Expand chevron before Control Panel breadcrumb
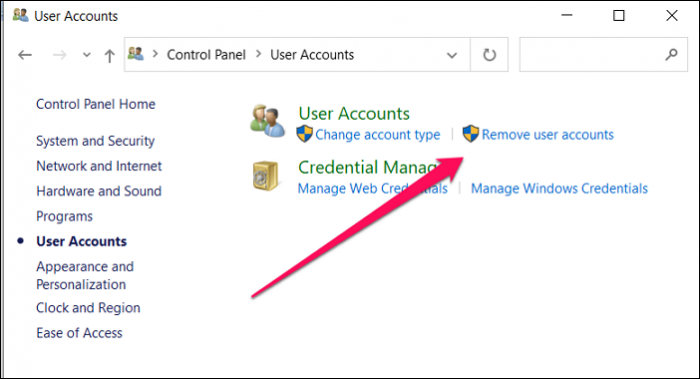The width and height of the screenshot is (700, 379). (x=155, y=54)
